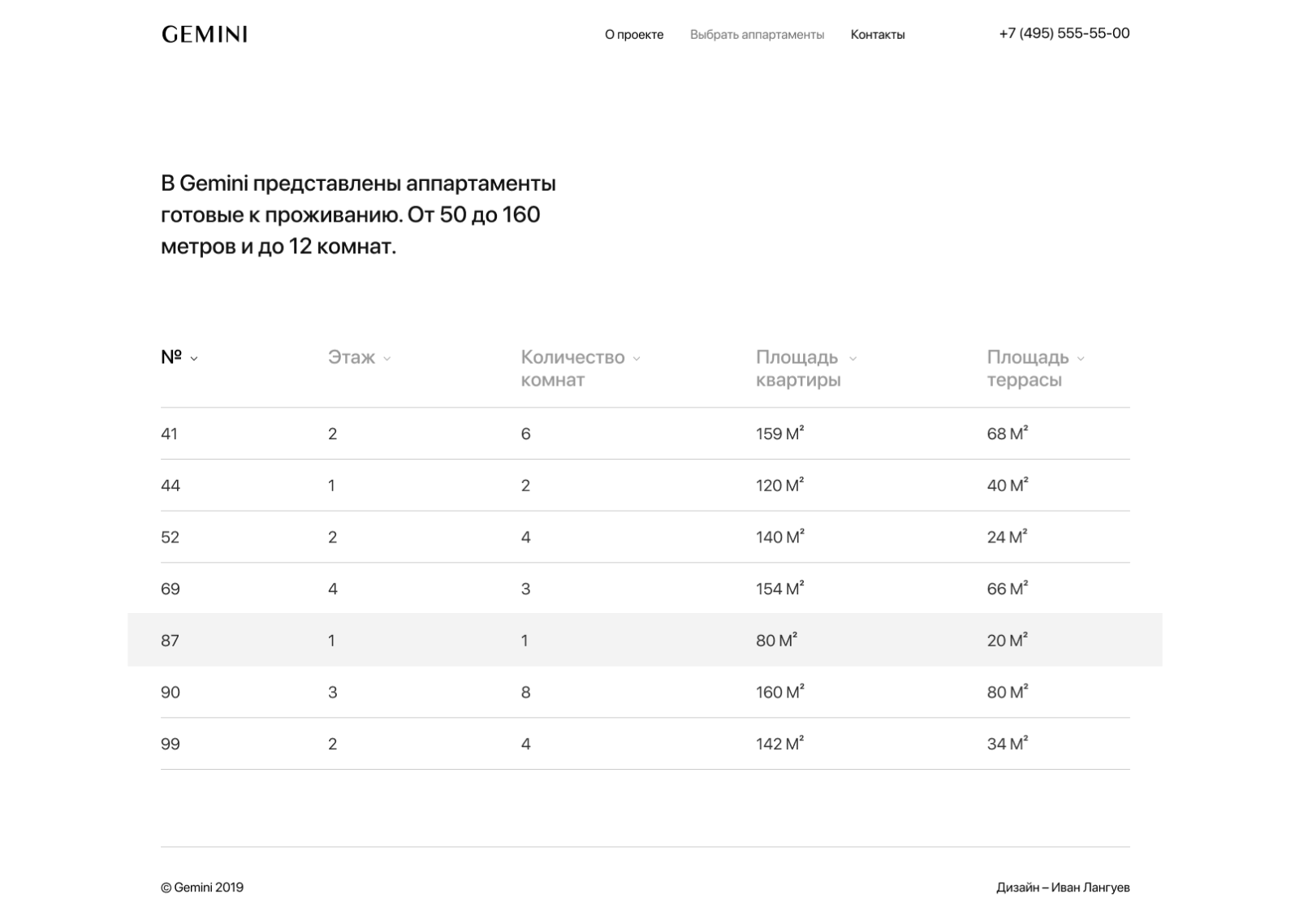The height and width of the screenshot is (924, 1291).
Task: Open the О проекте menu item
Action: pos(634,34)
